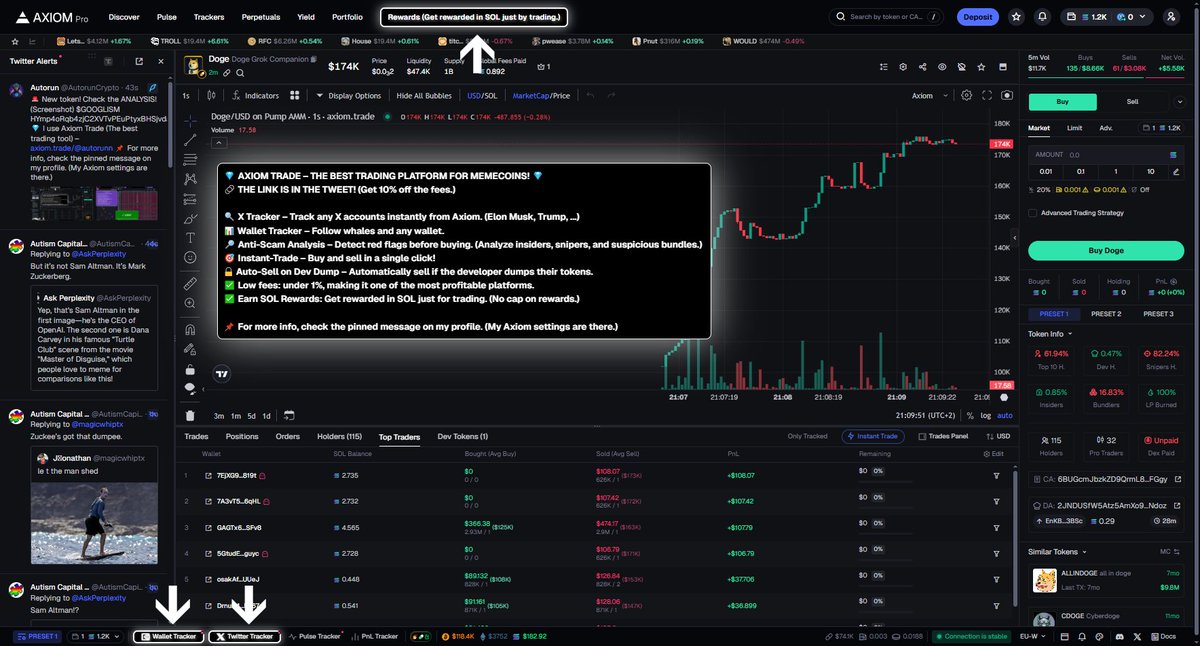This screenshot has height=646, width=1200.
Task: Open chart settings gear icon
Action: coord(966,95)
